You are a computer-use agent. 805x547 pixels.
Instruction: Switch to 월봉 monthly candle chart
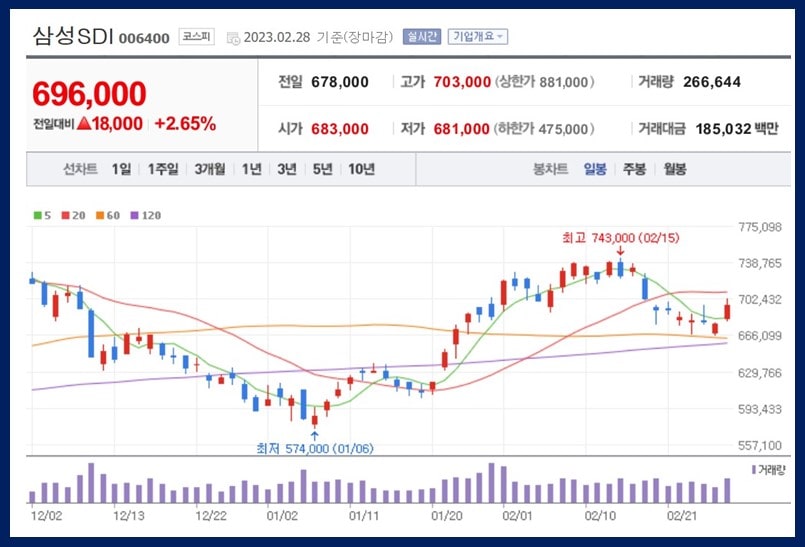click(675, 169)
